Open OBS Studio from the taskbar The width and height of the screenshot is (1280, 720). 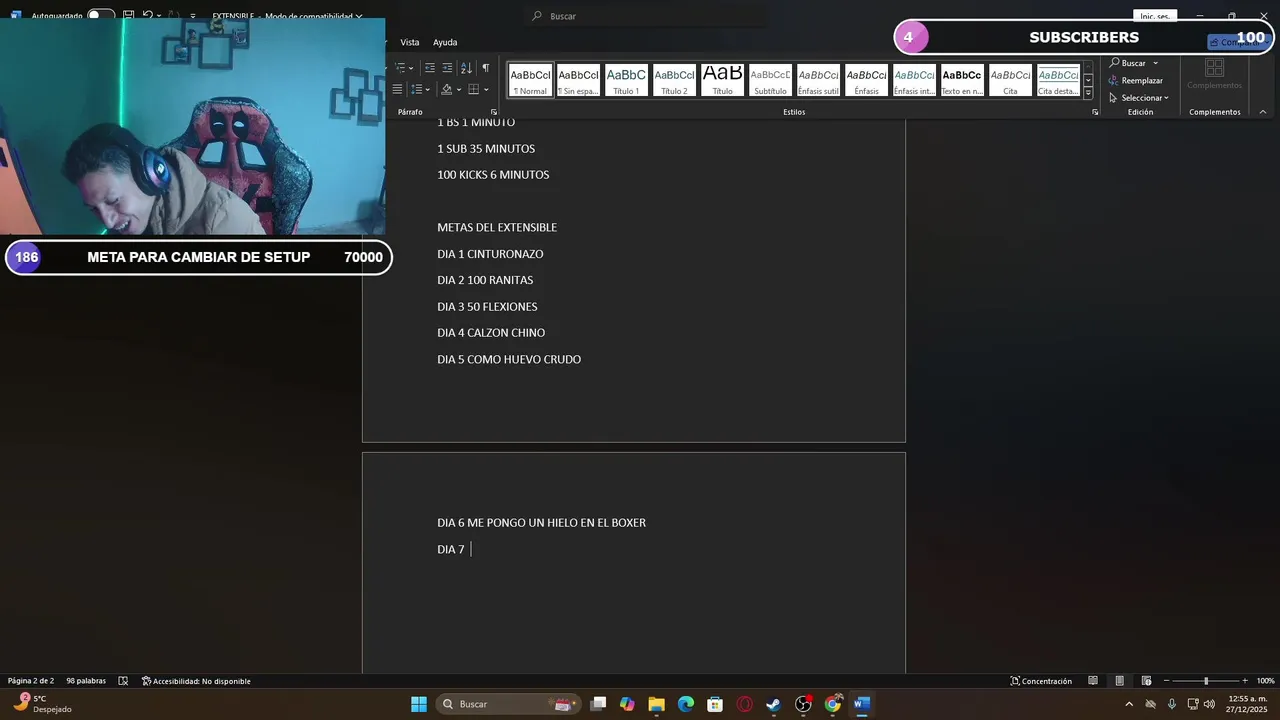(803, 704)
